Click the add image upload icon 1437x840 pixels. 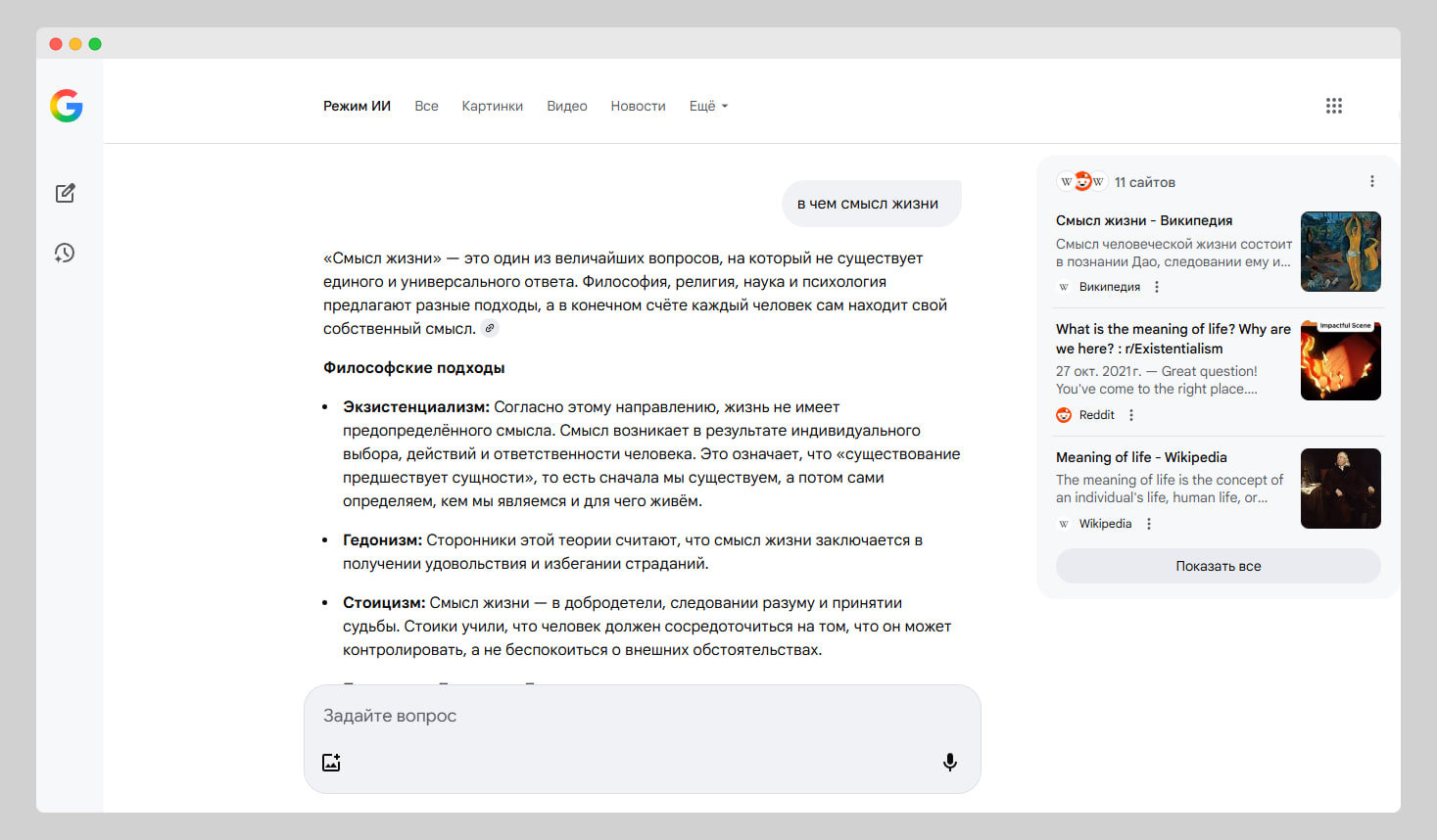click(x=331, y=762)
